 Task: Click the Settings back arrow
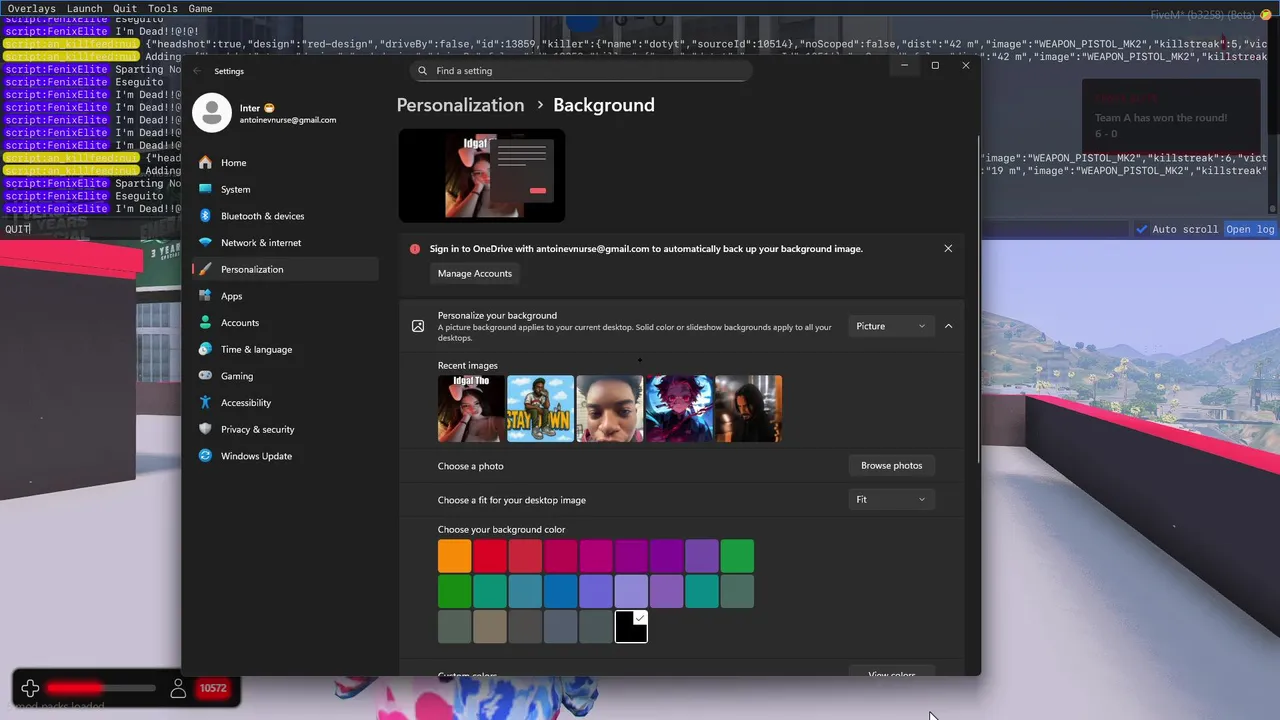click(197, 71)
